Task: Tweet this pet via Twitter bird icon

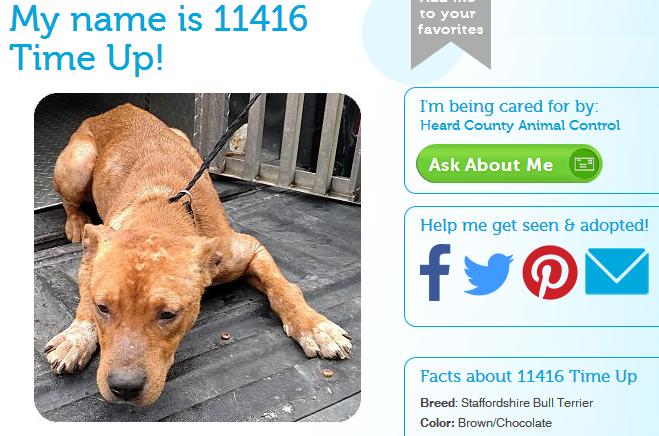Action: [488, 274]
